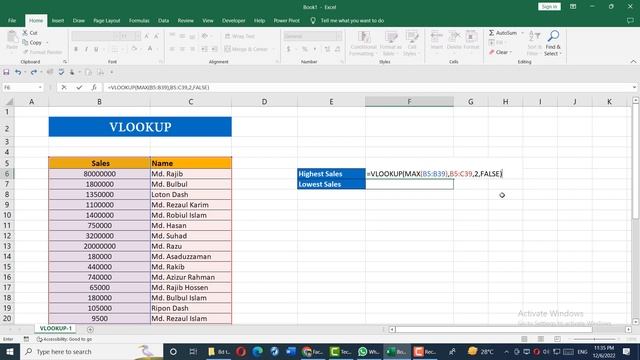Save workbook via Quick Access toolbar
Viewport: 640px width, 360px height.
[6, 72]
